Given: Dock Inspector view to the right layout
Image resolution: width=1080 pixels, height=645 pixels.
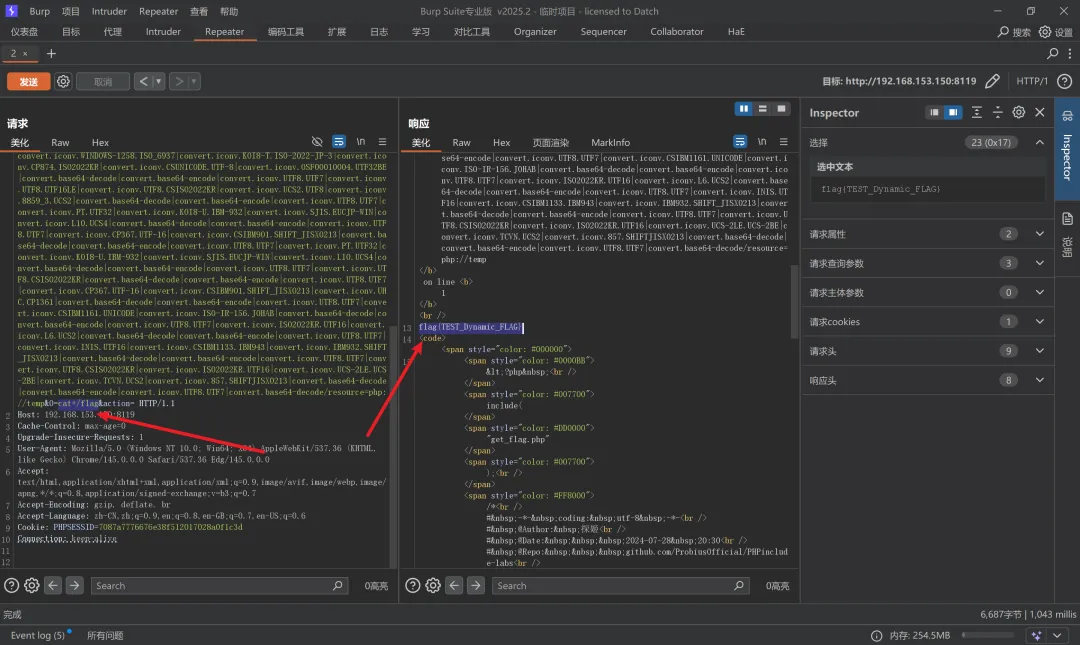Looking at the screenshot, I should 953,112.
